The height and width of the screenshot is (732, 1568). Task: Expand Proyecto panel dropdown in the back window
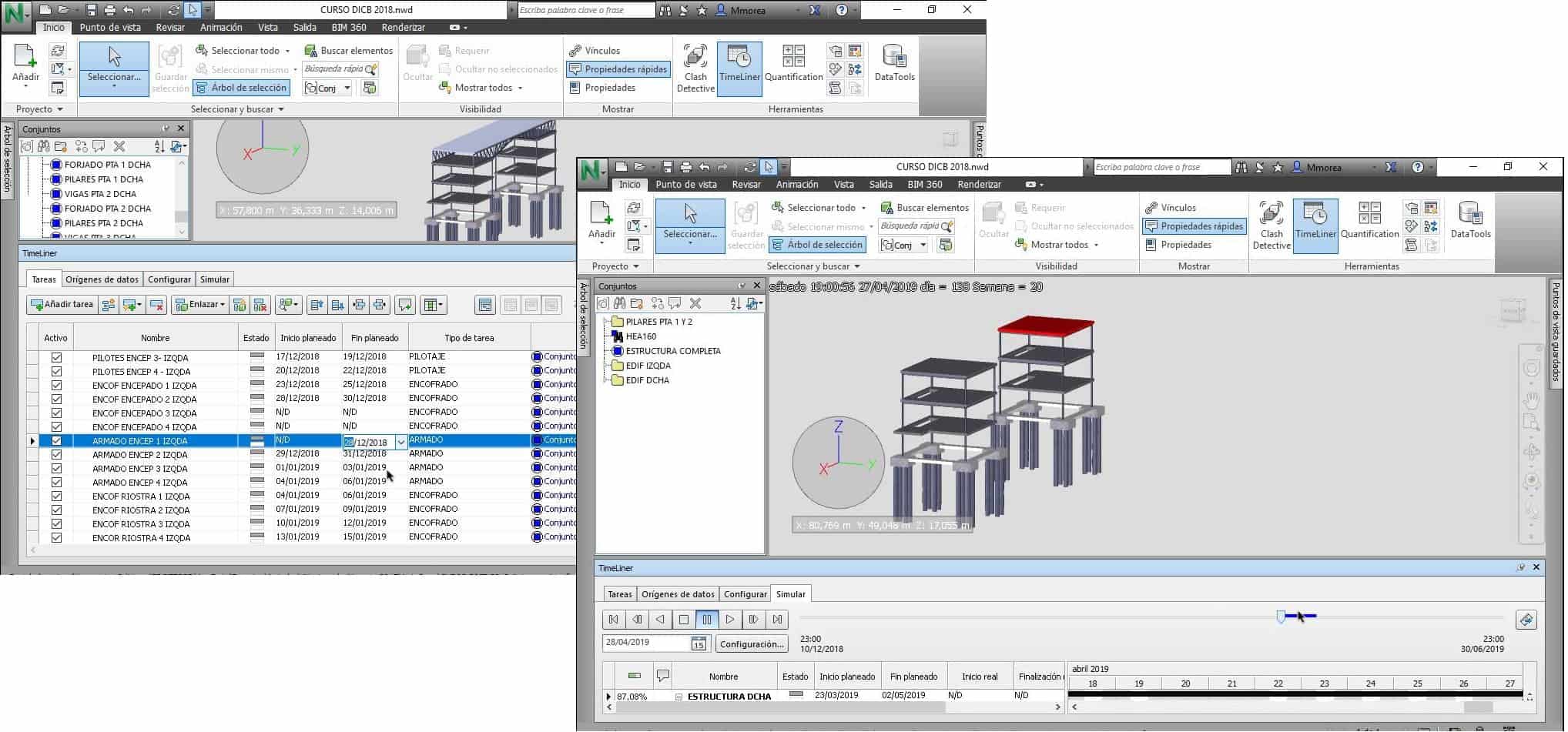(x=39, y=109)
